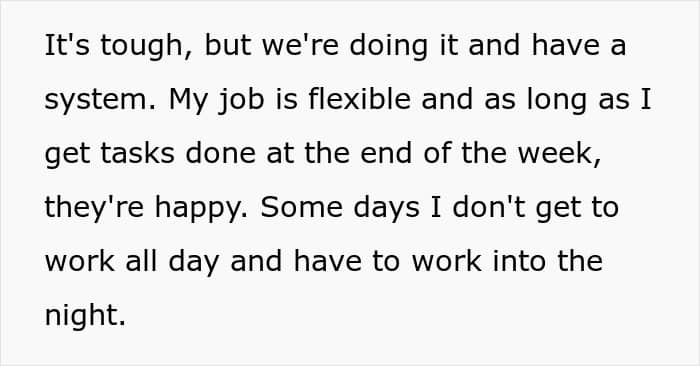The image size is (700, 366).
Task: Click the word "they're"
Action: point(94,208)
